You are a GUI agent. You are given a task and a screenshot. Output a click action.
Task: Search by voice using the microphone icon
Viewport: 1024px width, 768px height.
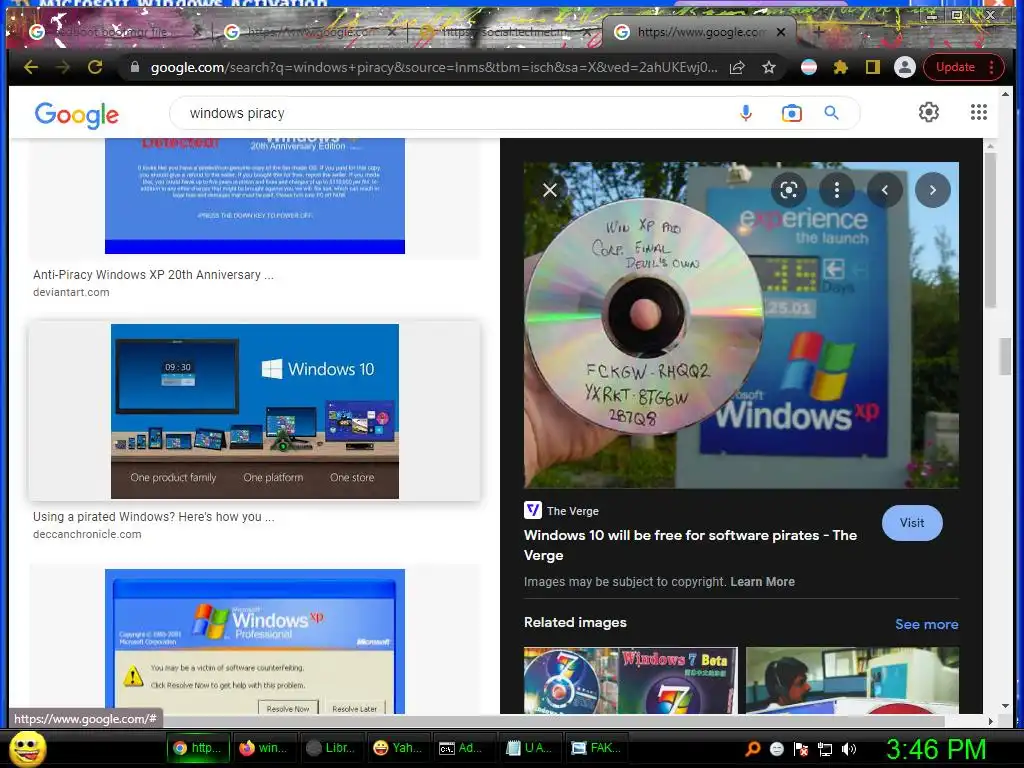pos(746,113)
